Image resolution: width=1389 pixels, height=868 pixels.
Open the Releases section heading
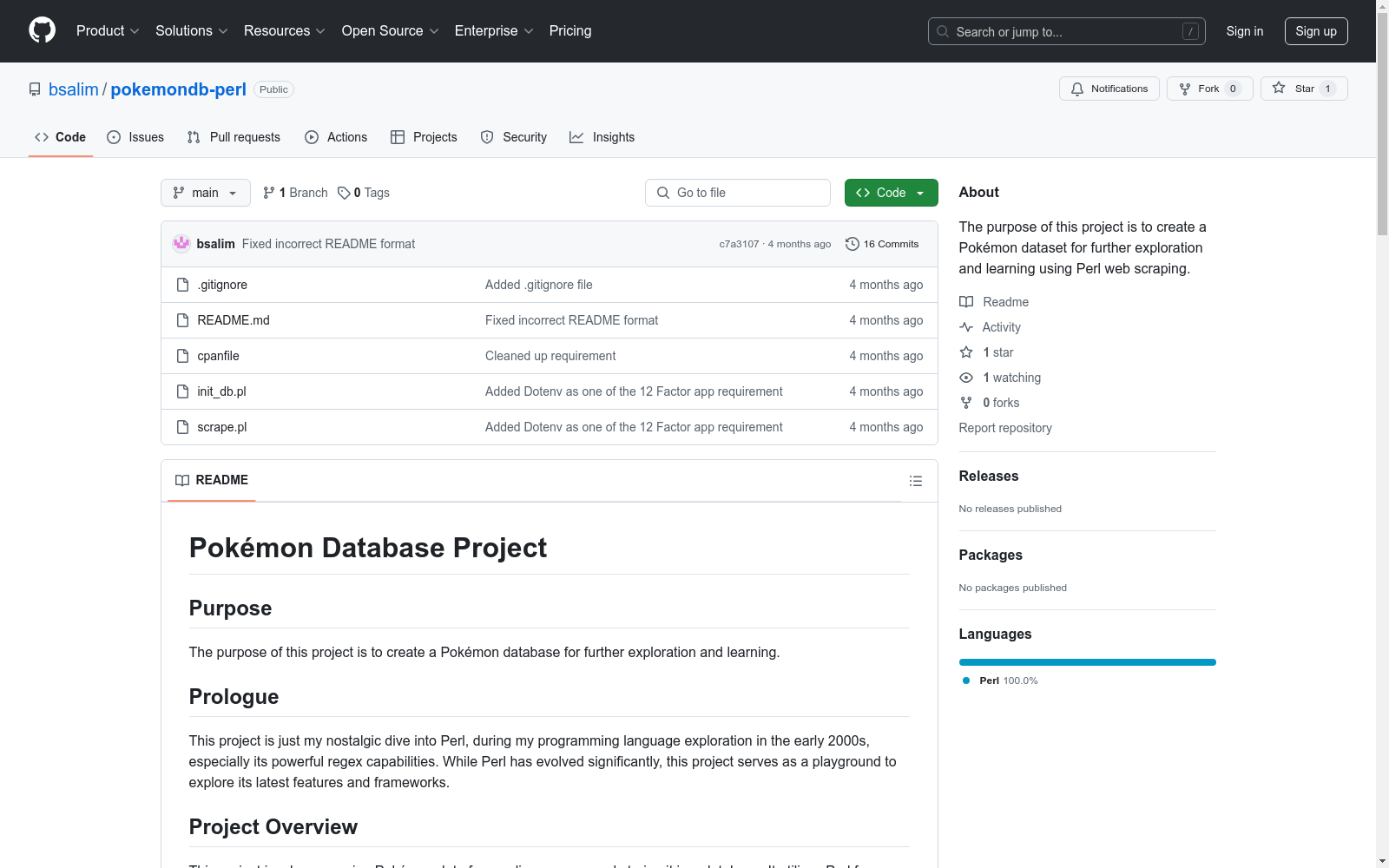click(989, 476)
